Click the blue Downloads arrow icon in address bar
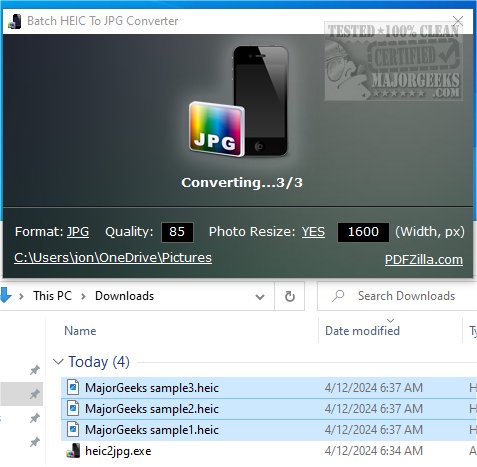This screenshot has width=477, height=467. (5, 295)
